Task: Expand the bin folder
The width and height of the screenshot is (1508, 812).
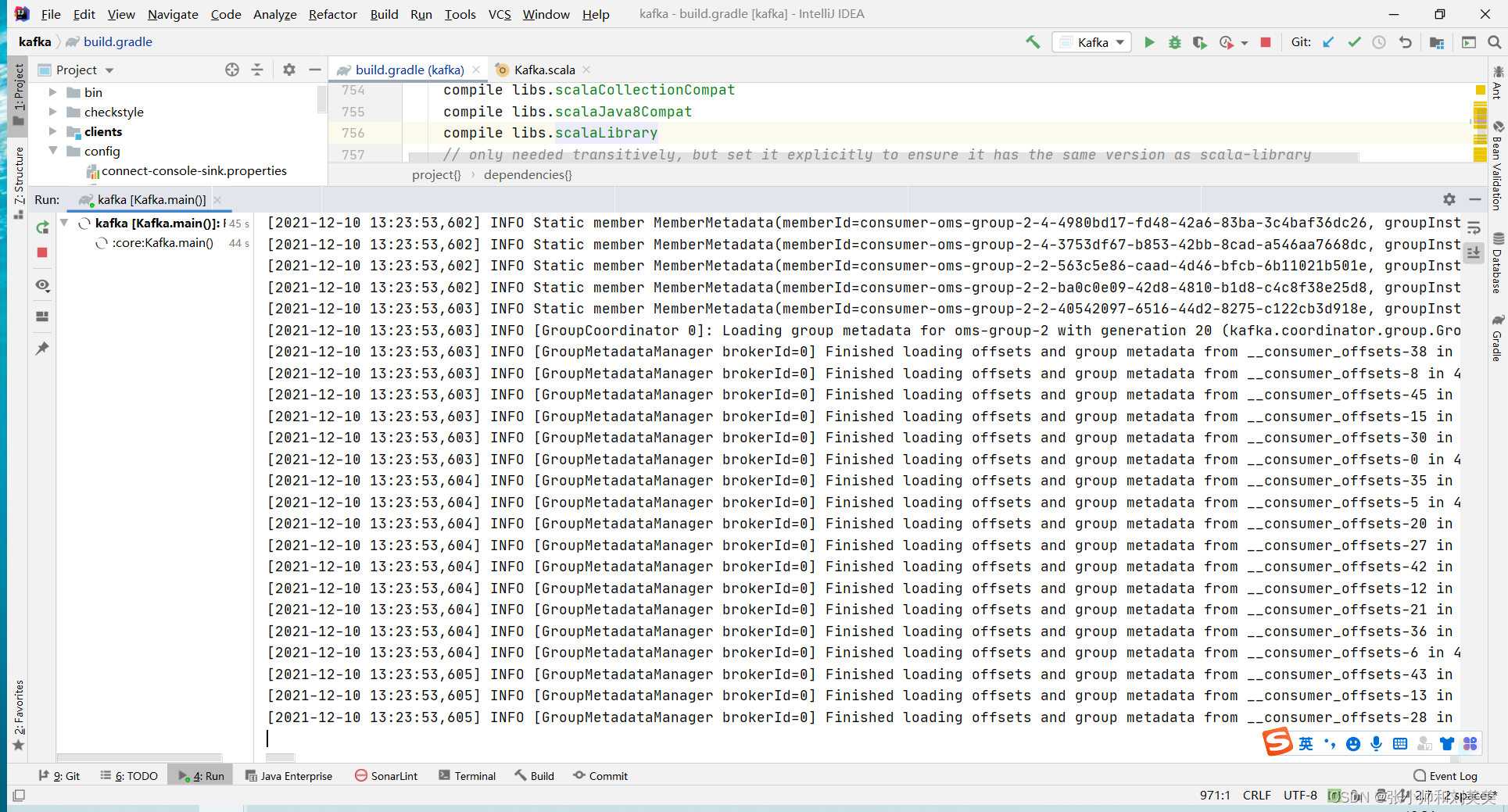Action: 53,92
